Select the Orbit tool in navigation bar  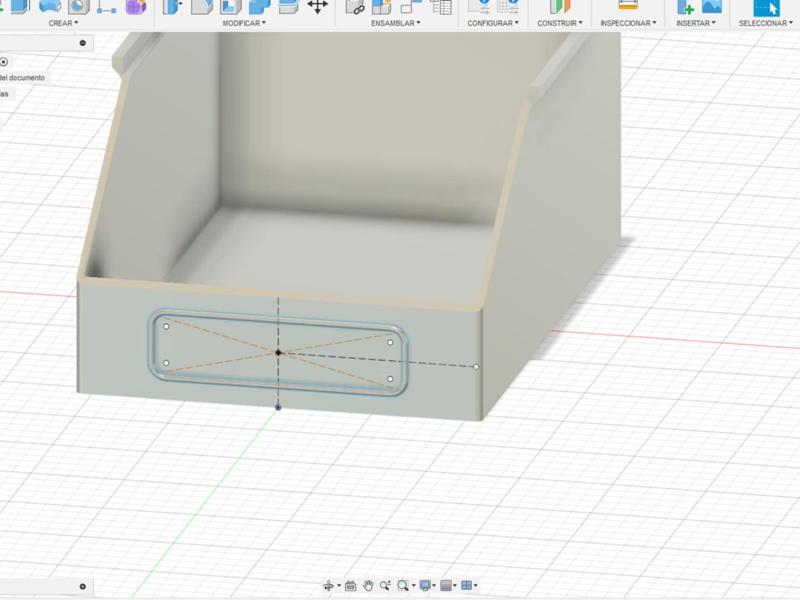[328, 585]
